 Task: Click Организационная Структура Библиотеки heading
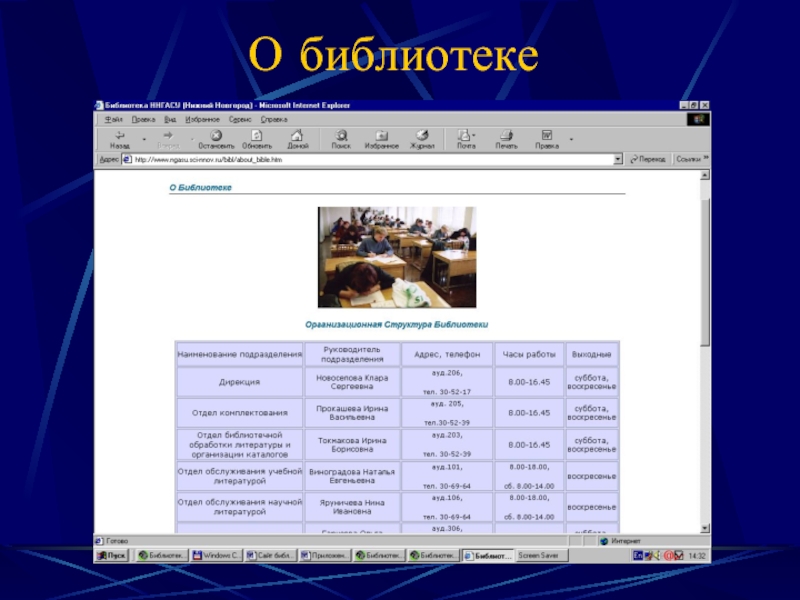pos(396,324)
